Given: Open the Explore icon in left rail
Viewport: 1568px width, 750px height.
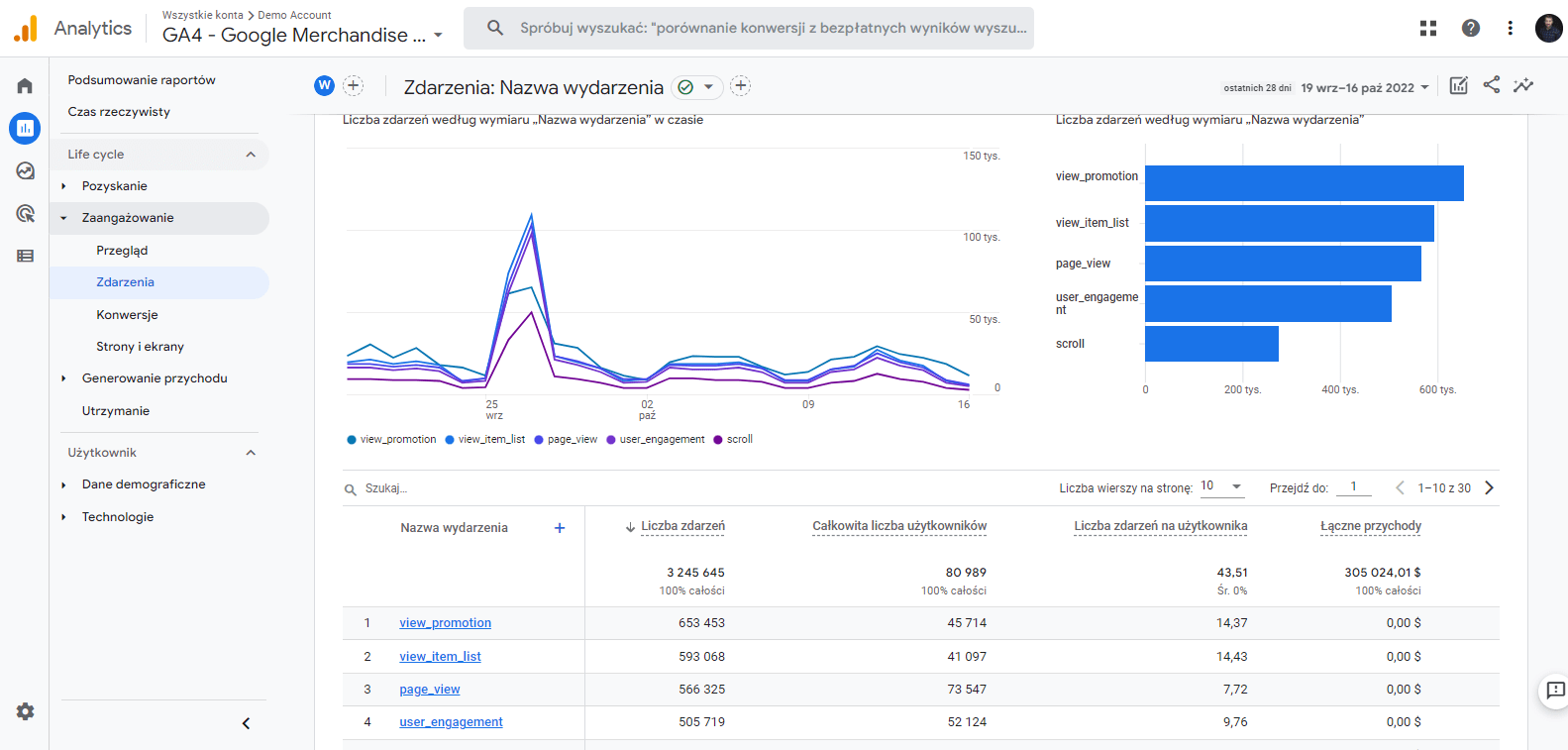Looking at the screenshot, I should (x=25, y=170).
